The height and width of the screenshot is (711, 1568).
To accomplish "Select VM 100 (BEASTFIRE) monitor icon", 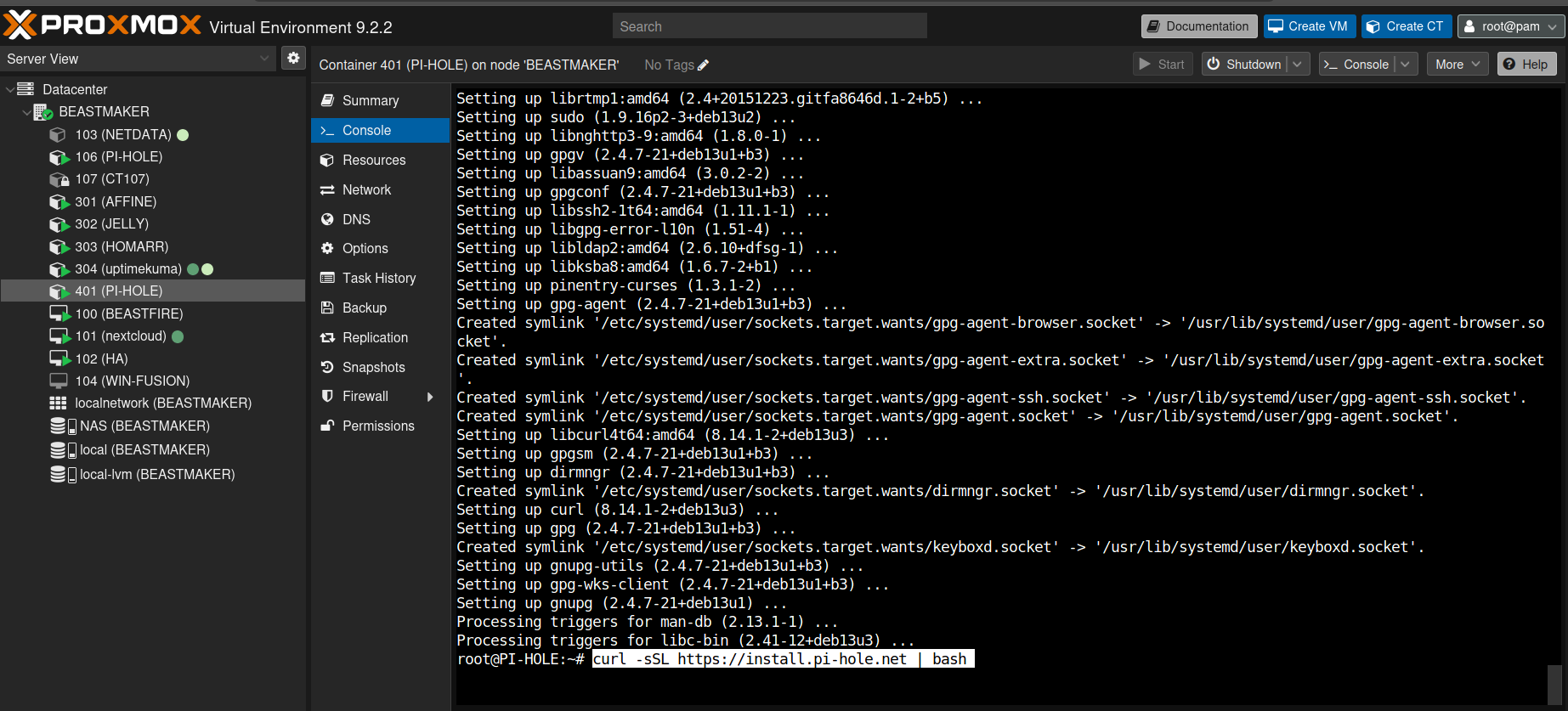I will click(59, 313).
